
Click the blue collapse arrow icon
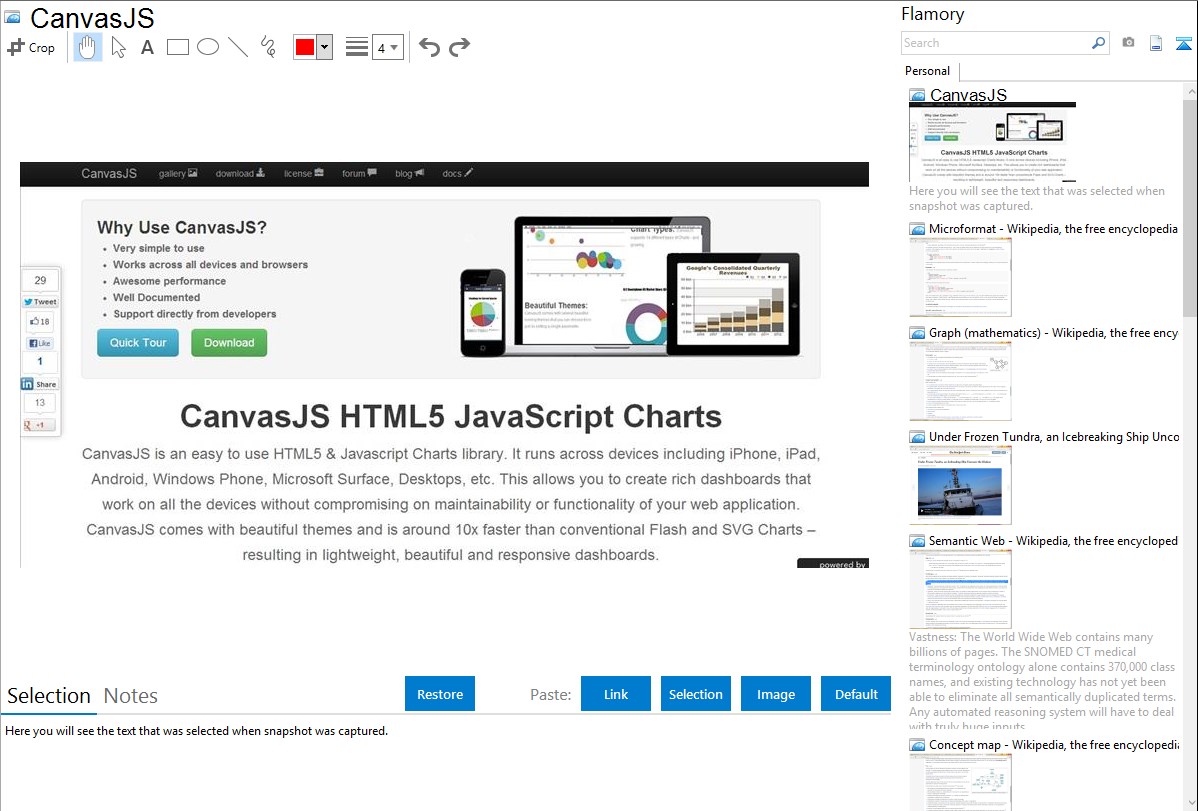pos(1183,43)
